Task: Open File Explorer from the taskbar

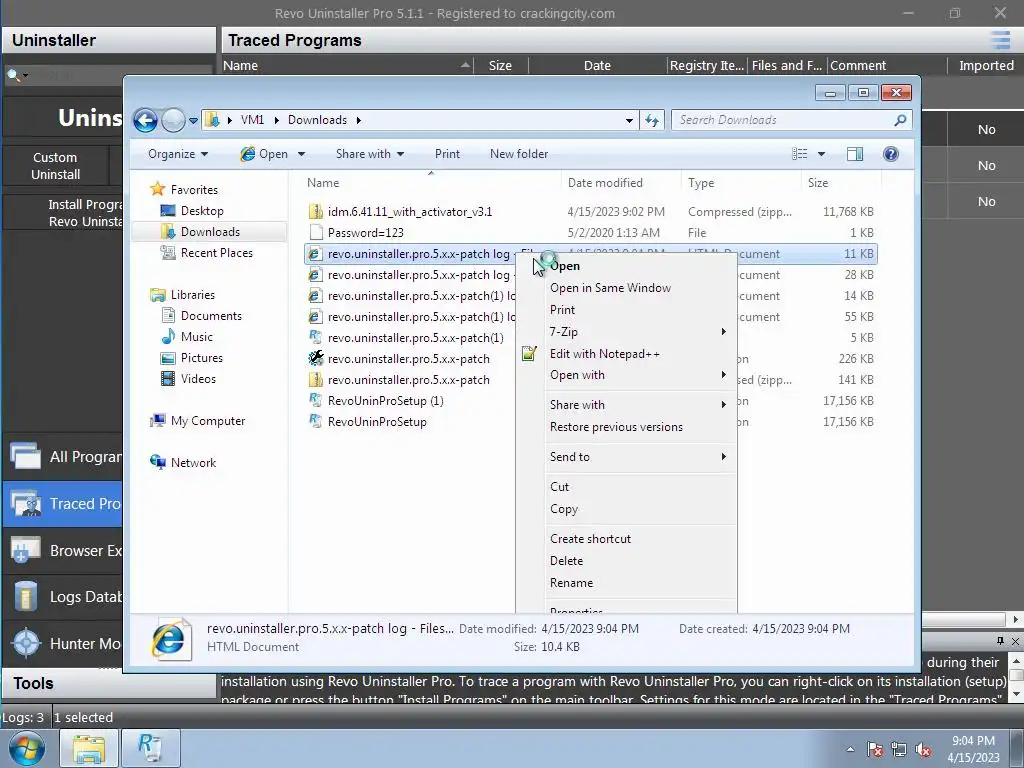Action: [x=89, y=748]
